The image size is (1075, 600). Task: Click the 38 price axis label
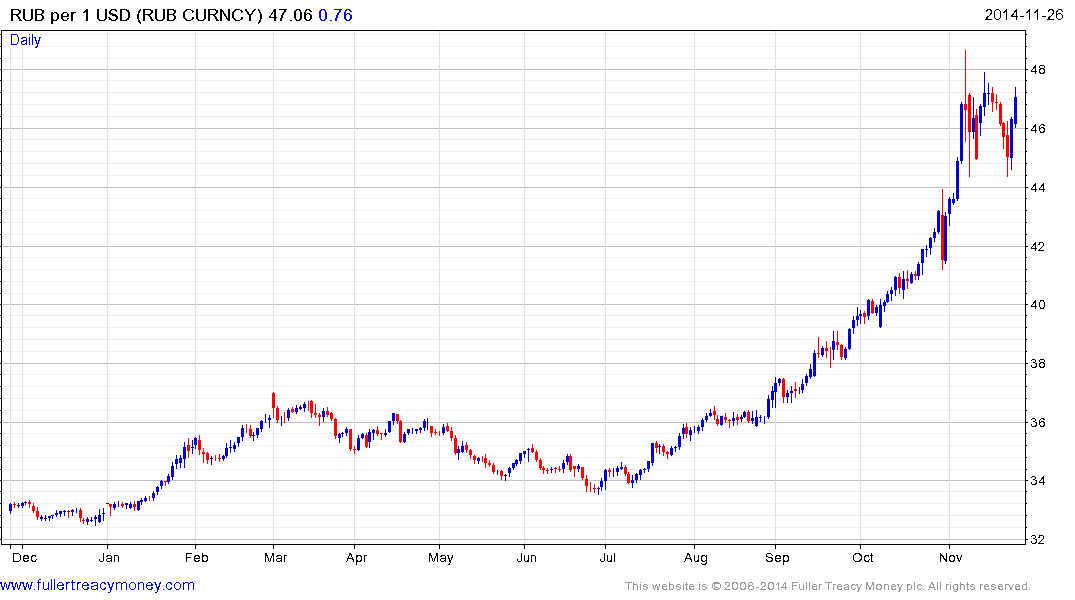[1037, 363]
